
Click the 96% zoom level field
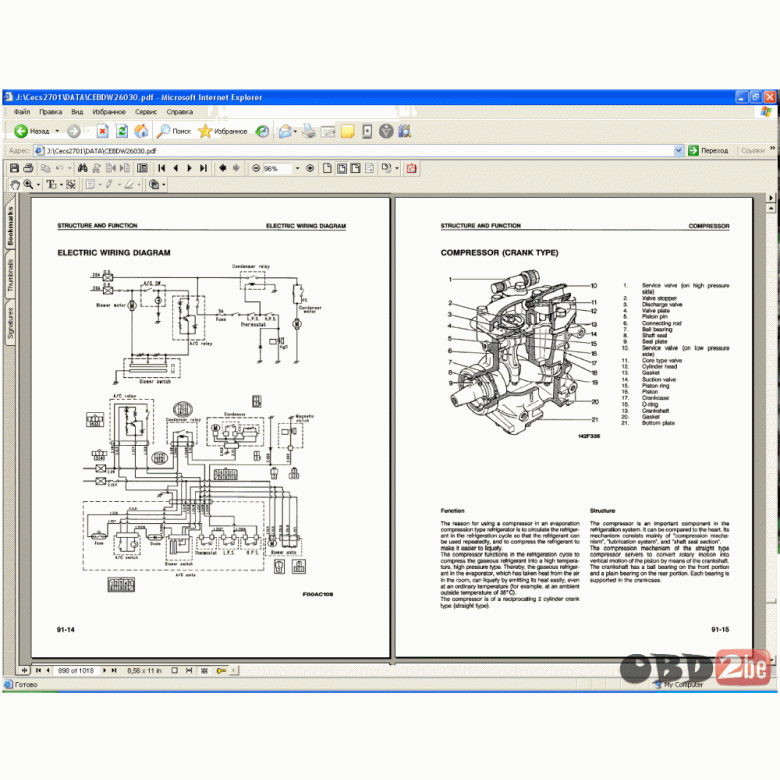[277, 169]
